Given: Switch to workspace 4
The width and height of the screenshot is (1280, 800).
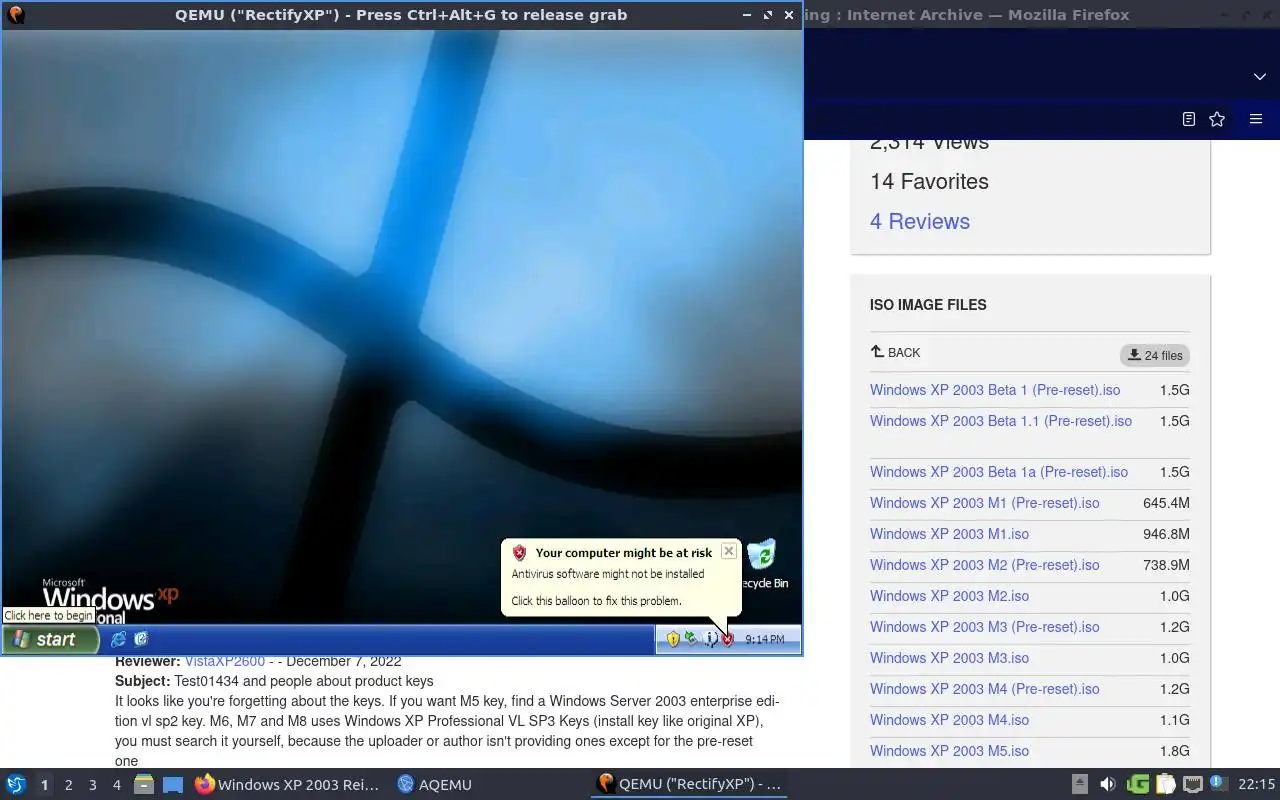Looking at the screenshot, I should click(116, 785).
